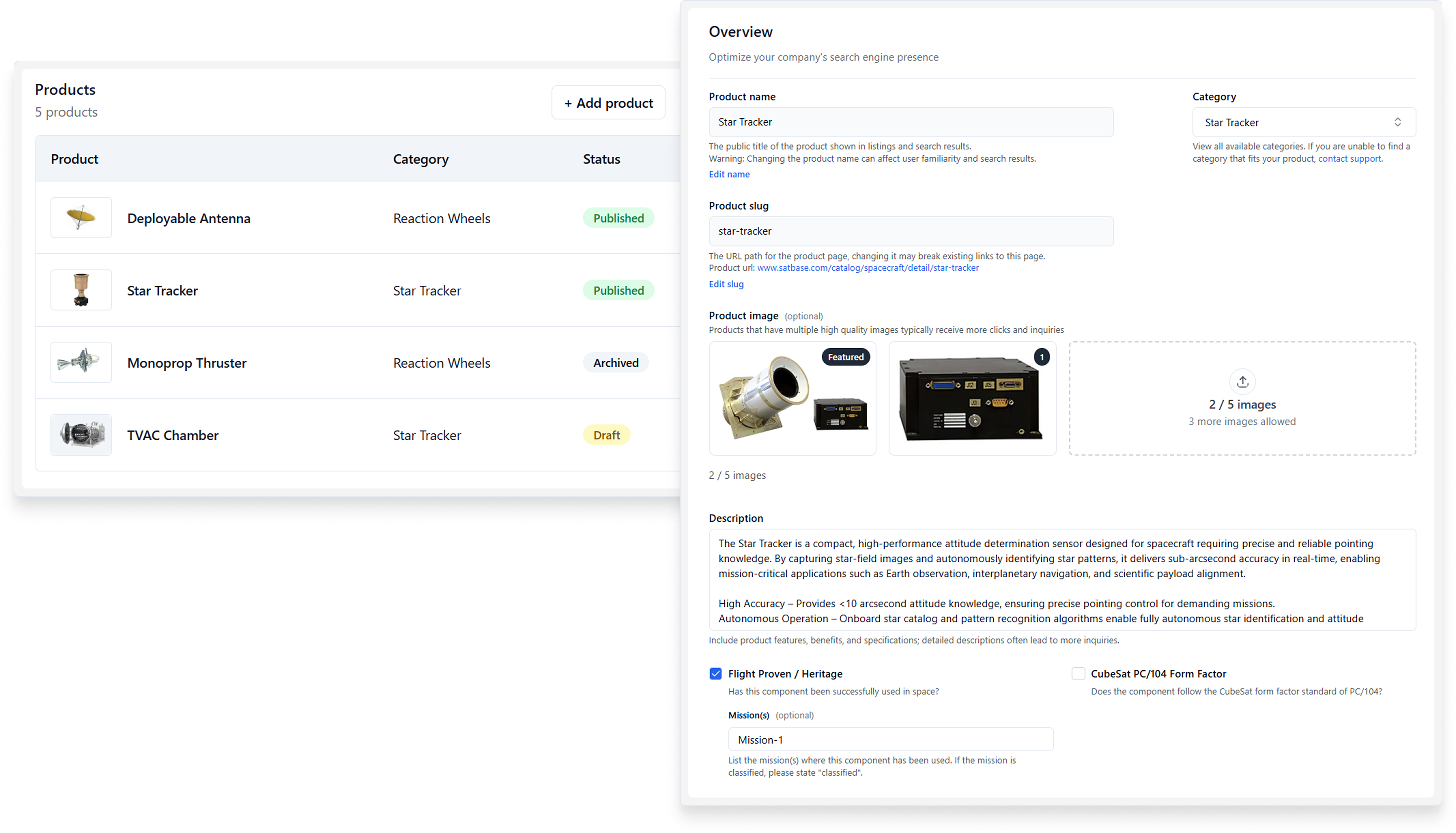The height and width of the screenshot is (833, 1456).
Task: Click the Deployable Antenna thumbnail in the list
Action: tap(81, 217)
